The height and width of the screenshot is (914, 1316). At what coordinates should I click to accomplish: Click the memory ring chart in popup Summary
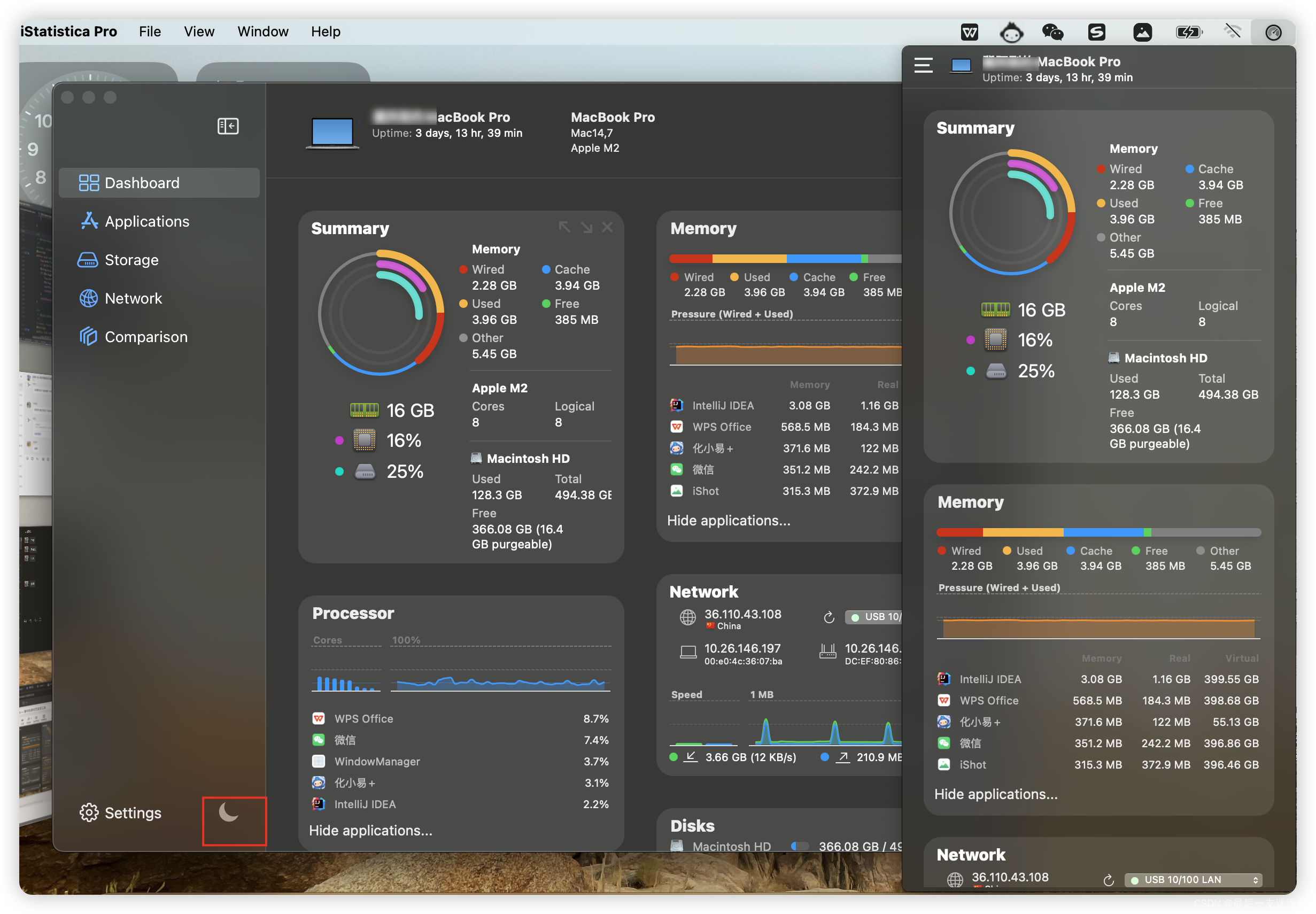pos(1012,213)
